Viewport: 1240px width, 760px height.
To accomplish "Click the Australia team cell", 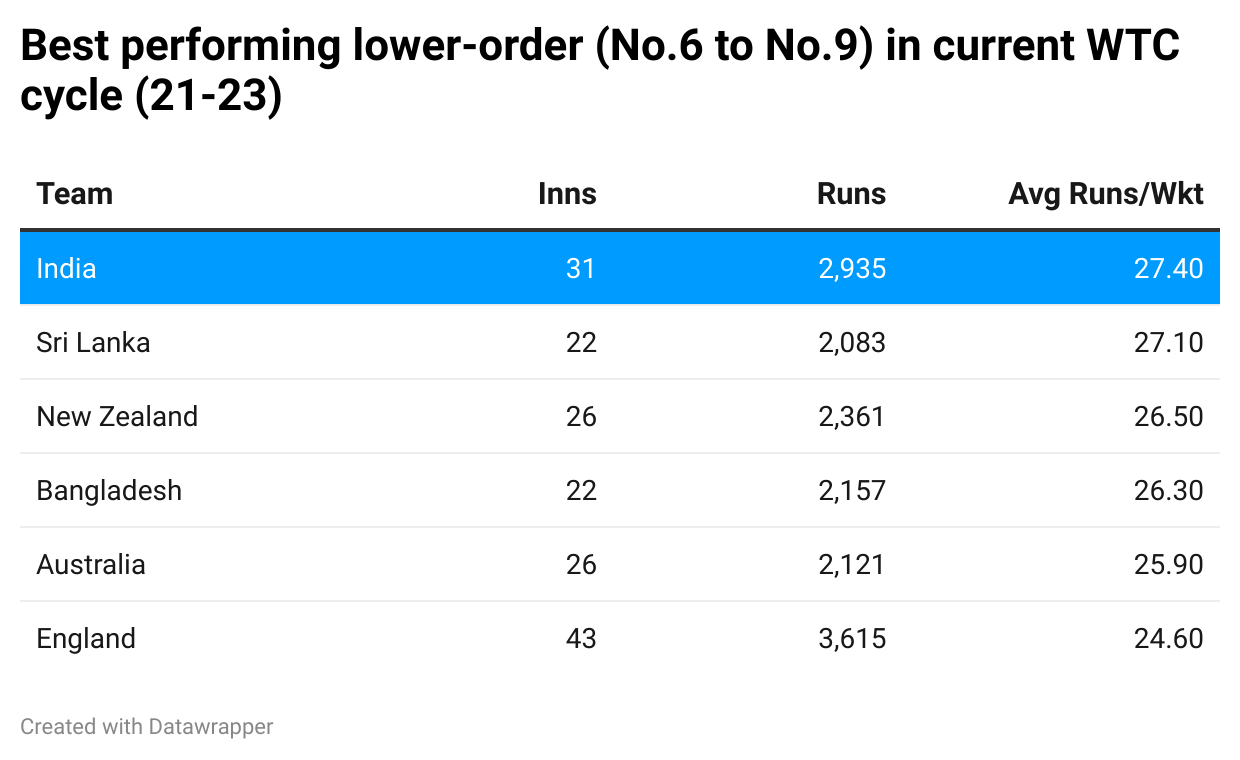I will click(x=91, y=564).
